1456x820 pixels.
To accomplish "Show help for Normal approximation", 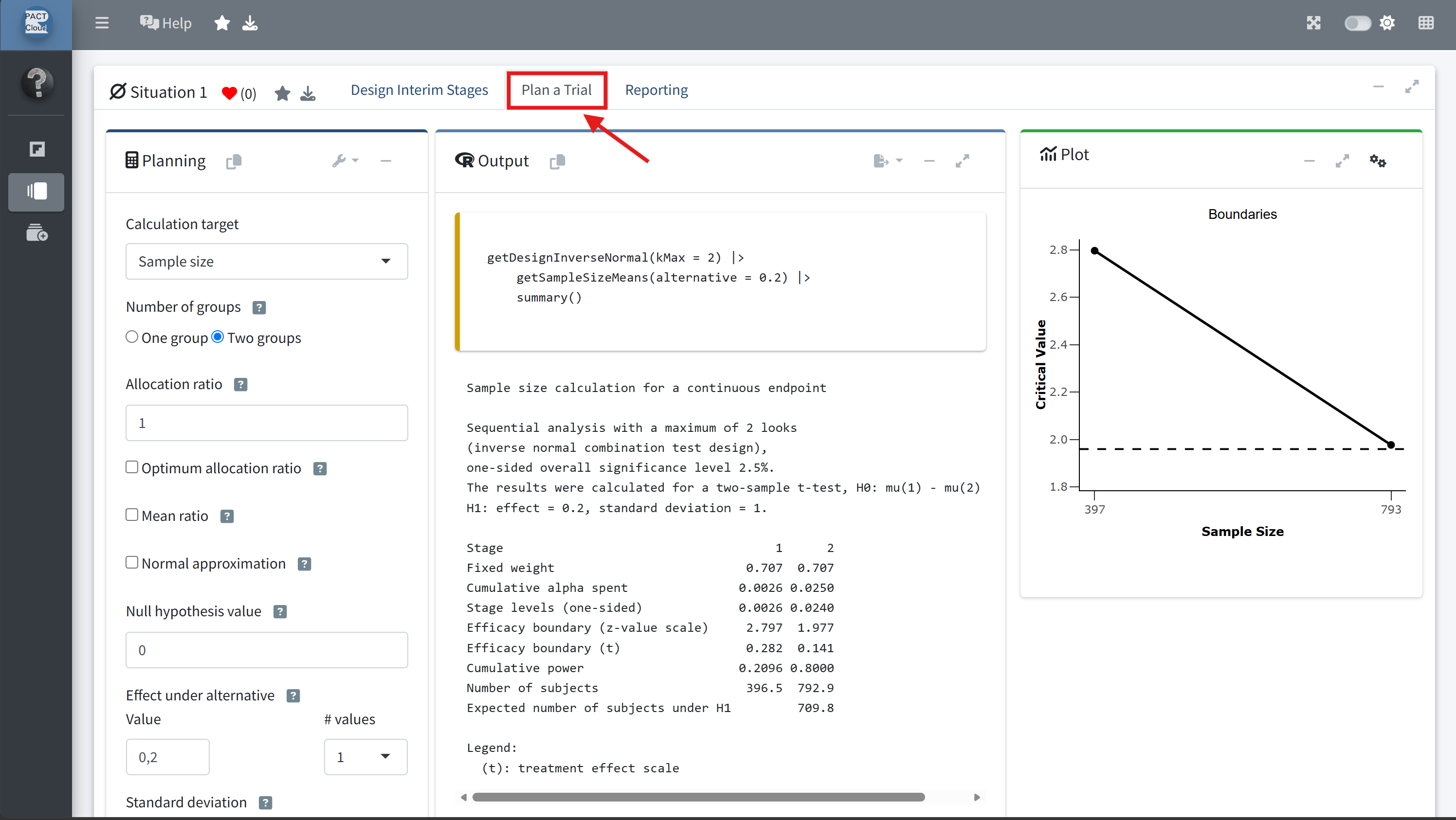I will click(x=304, y=564).
